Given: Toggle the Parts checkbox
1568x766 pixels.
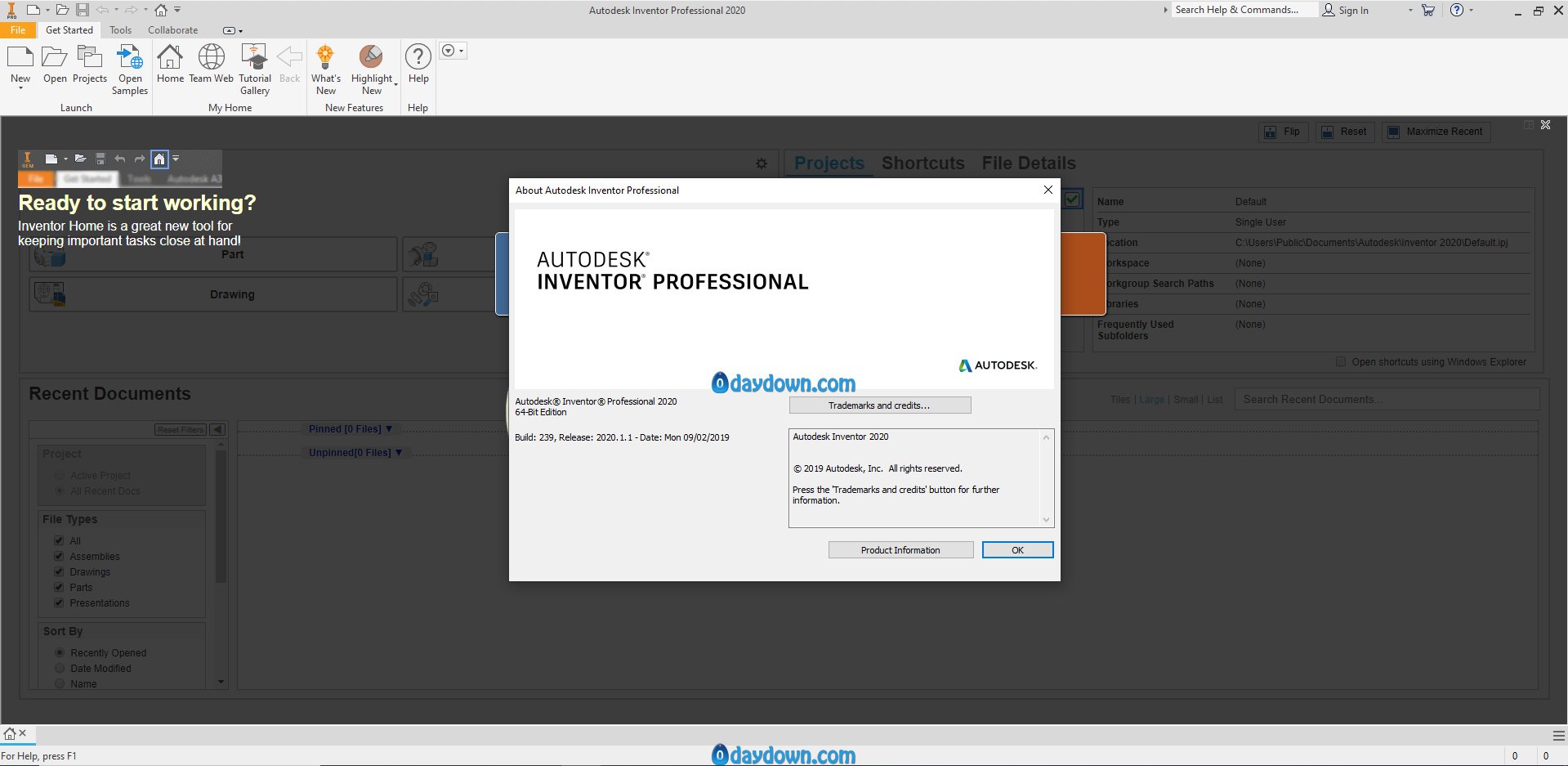Looking at the screenshot, I should pyautogui.click(x=59, y=587).
